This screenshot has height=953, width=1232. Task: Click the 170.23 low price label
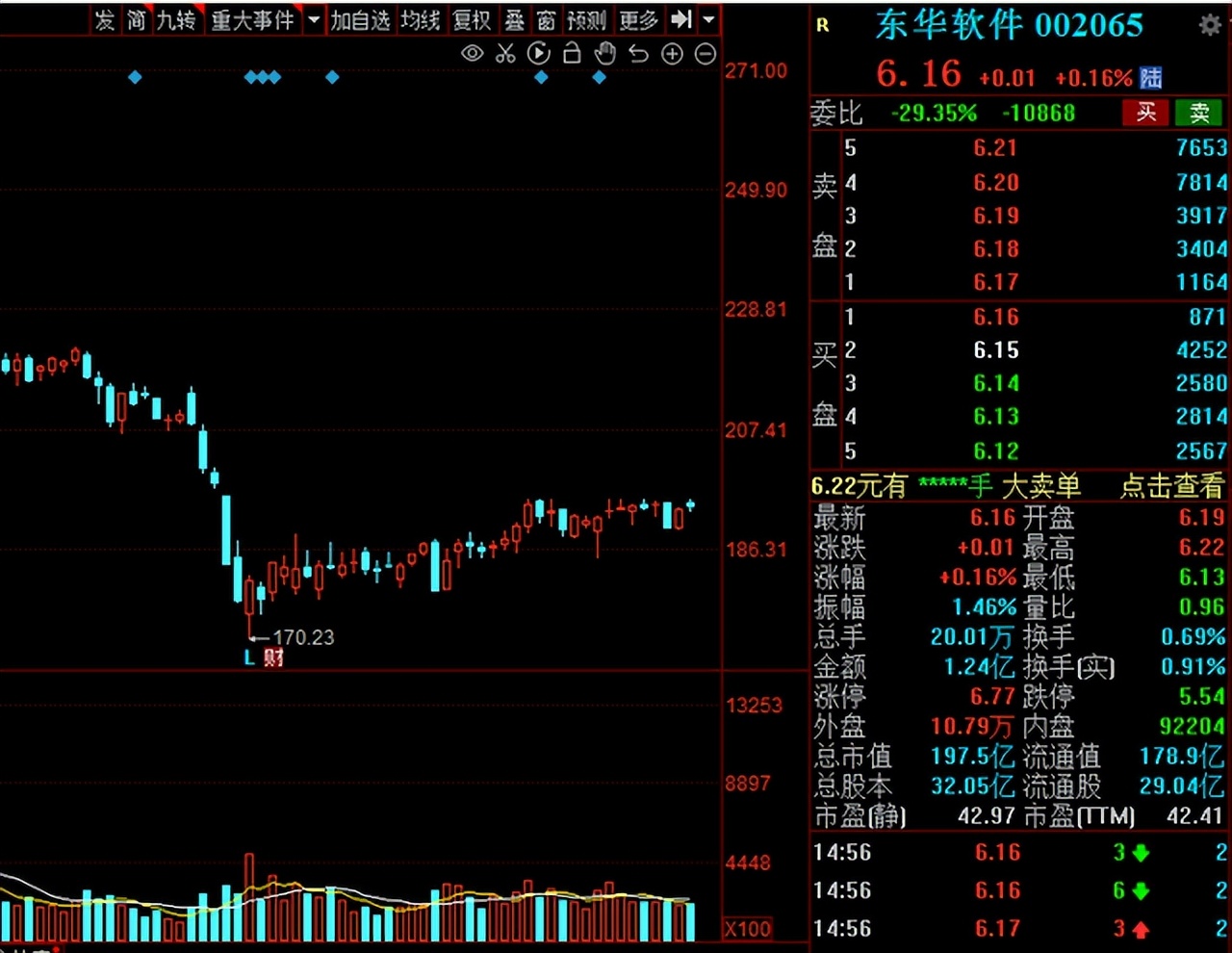tap(303, 637)
